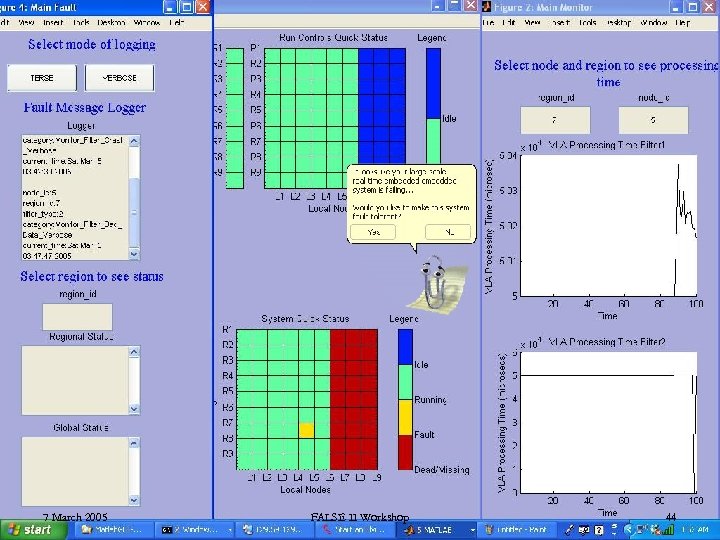This screenshot has height=540, width=720.
Task: Click inside the Regional Status list box
Action: tap(75, 380)
